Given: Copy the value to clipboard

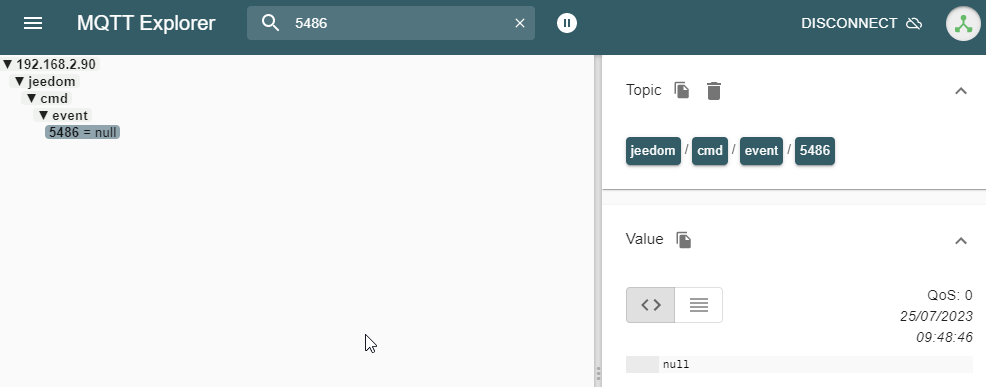Looking at the screenshot, I should (684, 240).
